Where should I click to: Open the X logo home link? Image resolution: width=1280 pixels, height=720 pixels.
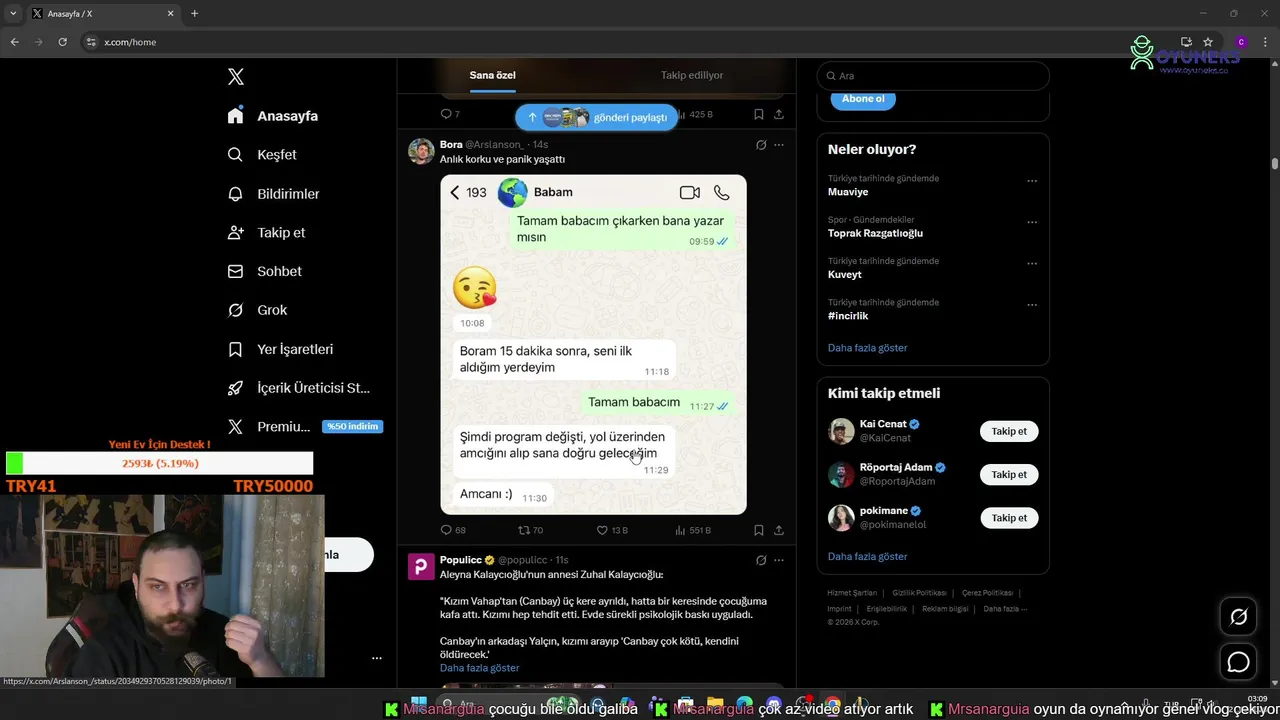point(235,77)
